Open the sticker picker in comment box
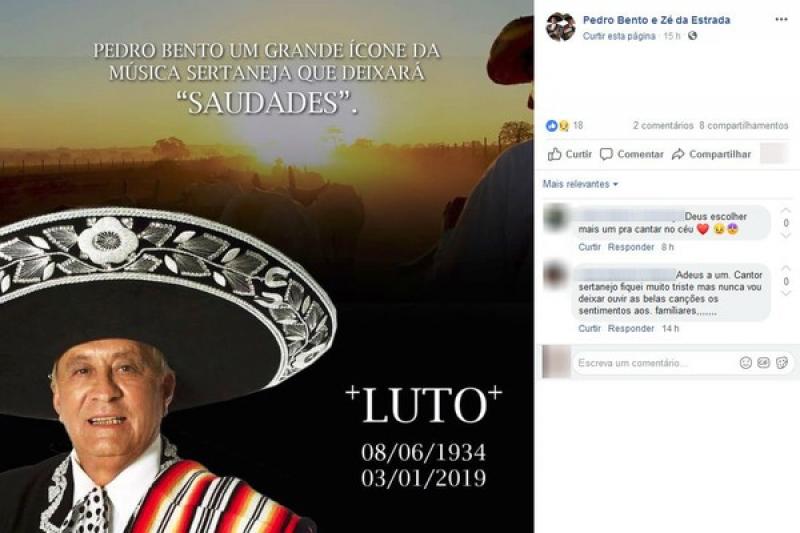The width and height of the screenshot is (800, 533). pyautogui.click(x=782, y=363)
